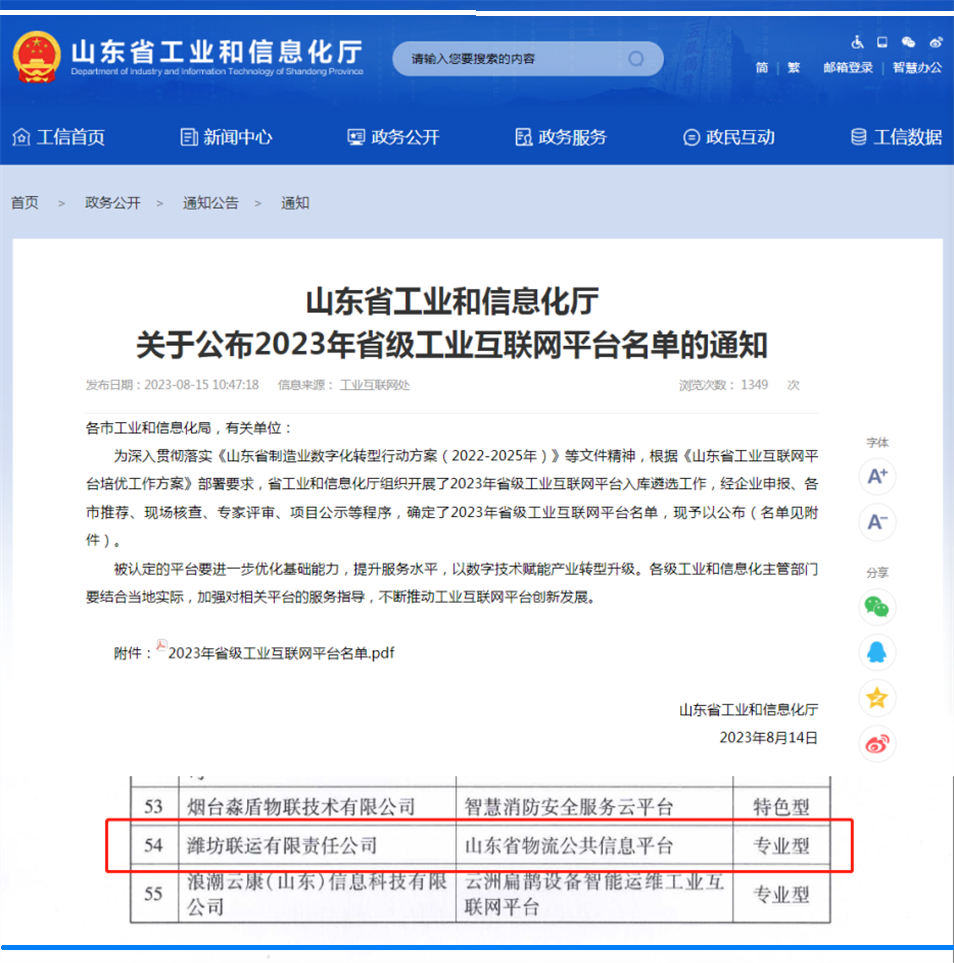
Task: Click the 首页 breadcrumb
Action: (x=25, y=203)
